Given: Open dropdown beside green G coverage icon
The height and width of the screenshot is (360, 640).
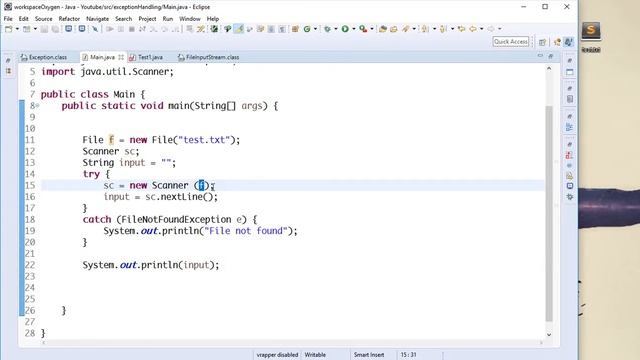Looking at the screenshot, I should coord(315,29).
